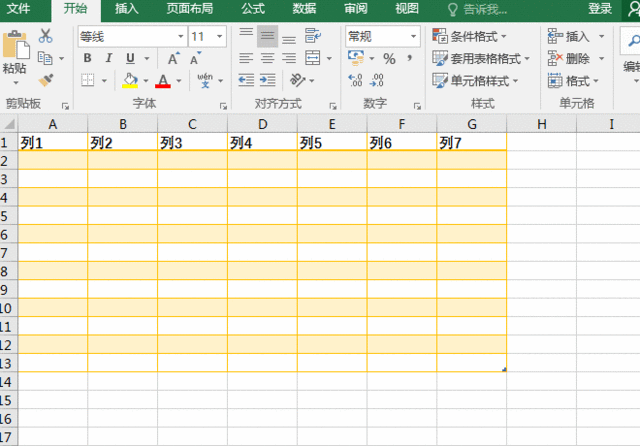Image resolution: width=640 pixels, height=446 pixels.
Task: Open font color dropdown arrow
Action: pyautogui.click(x=179, y=81)
